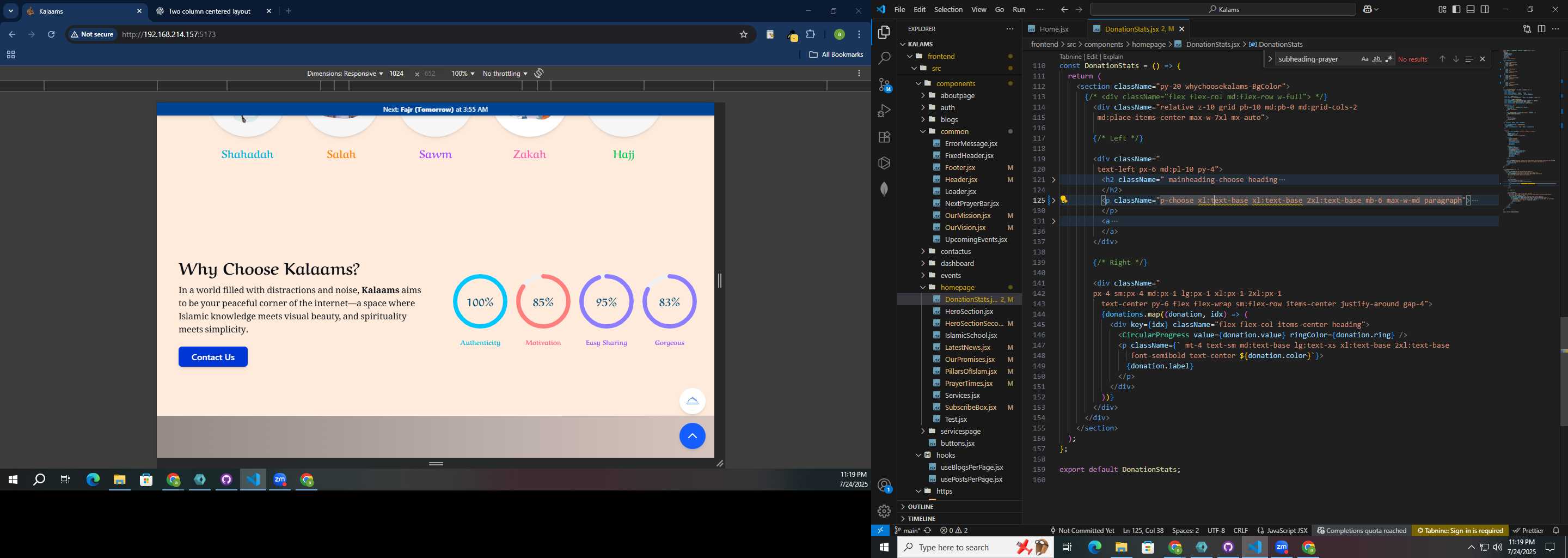
Task: Open the File menu
Action: [x=899, y=9]
